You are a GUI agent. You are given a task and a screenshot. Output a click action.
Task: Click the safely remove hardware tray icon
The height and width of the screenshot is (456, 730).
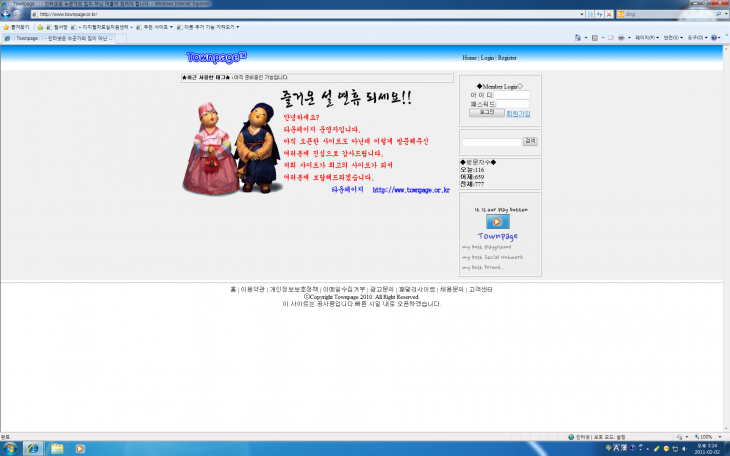[x=656, y=449]
